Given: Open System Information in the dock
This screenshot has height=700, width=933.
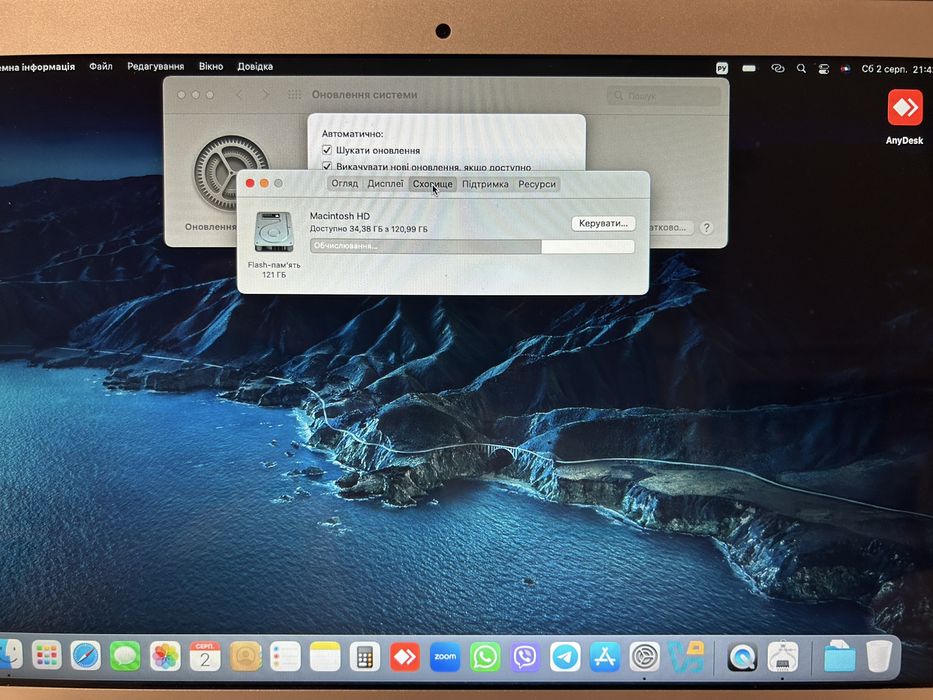Looking at the screenshot, I should tap(782, 657).
